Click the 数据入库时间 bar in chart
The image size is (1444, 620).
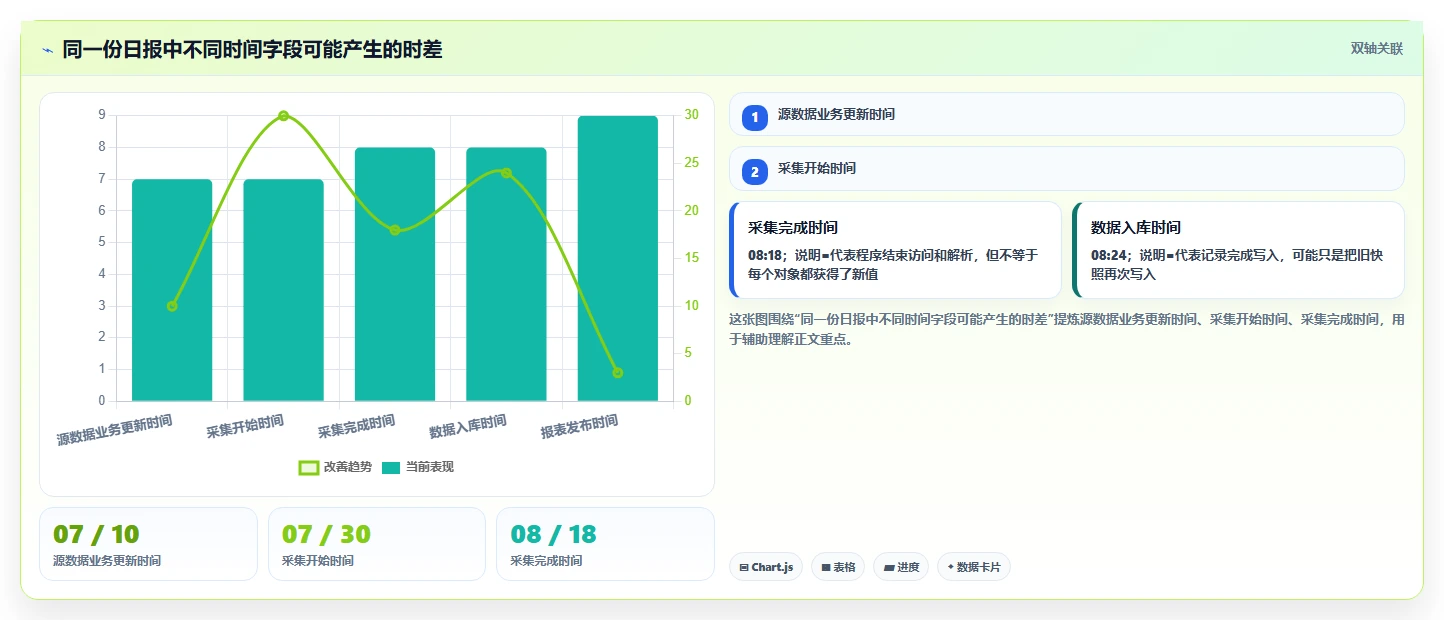pos(506,274)
